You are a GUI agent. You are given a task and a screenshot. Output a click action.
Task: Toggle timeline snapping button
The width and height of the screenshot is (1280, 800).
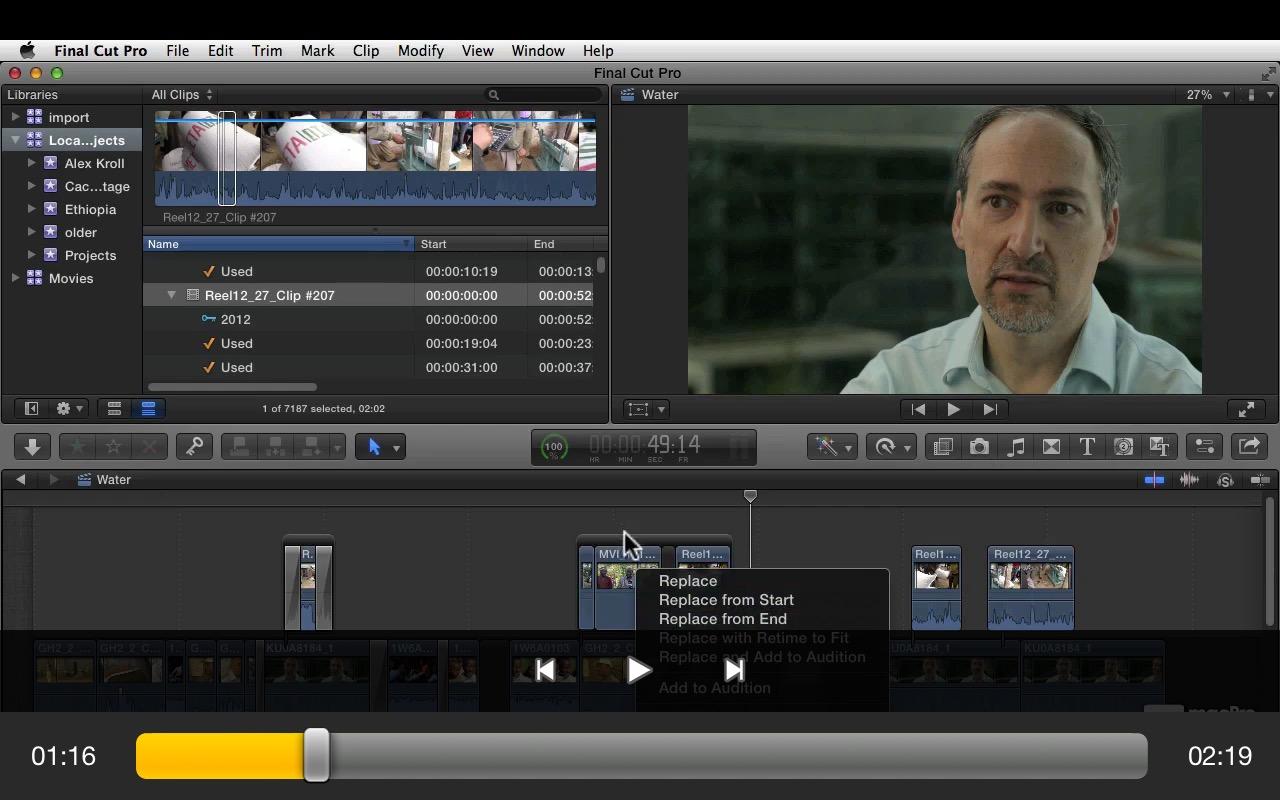coord(1259,480)
